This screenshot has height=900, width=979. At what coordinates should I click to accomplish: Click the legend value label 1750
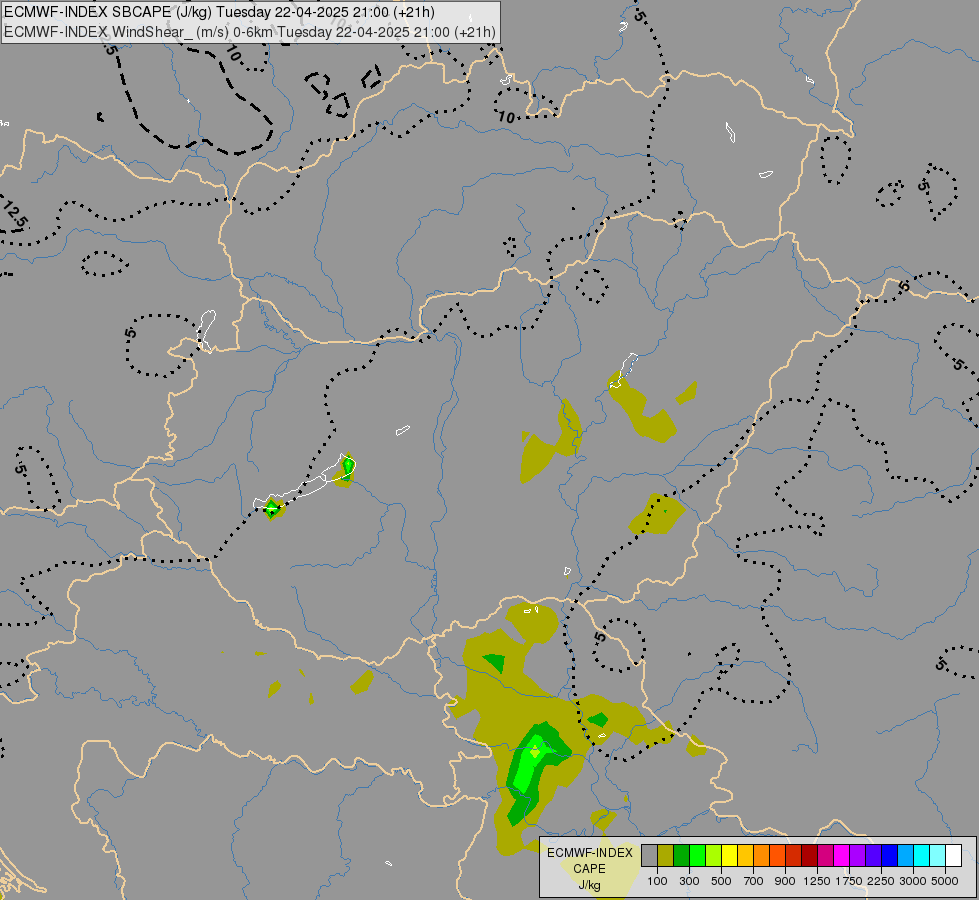[x=849, y=881]
